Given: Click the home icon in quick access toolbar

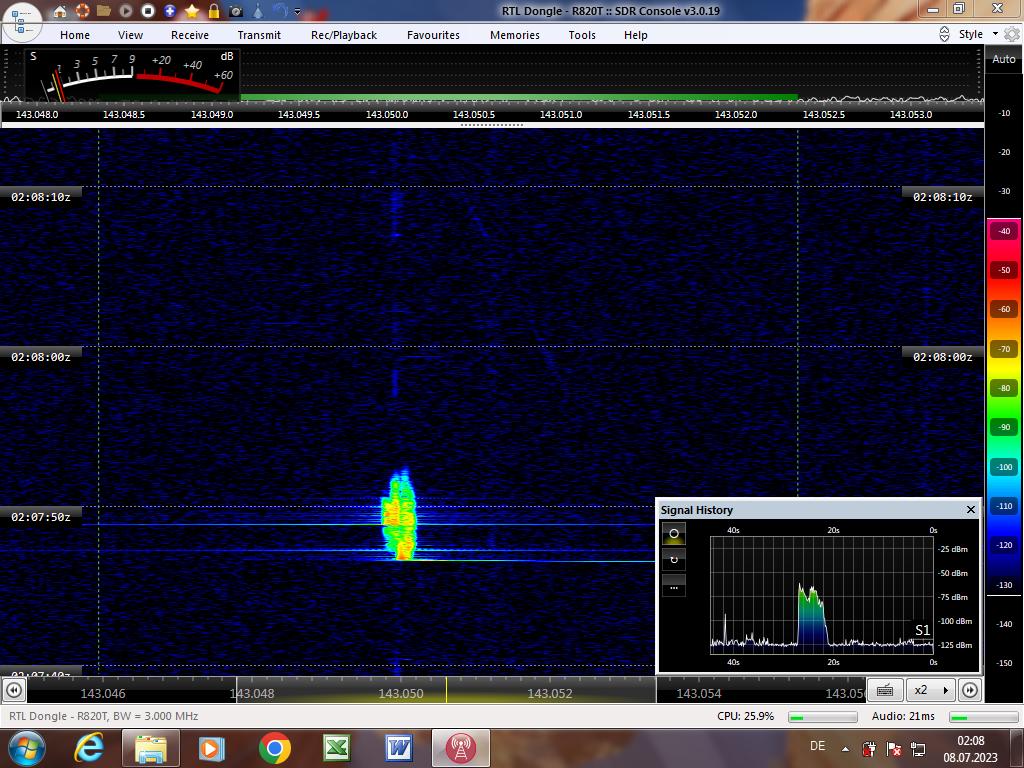Looking at the screenshot, I should click(59, 11).
